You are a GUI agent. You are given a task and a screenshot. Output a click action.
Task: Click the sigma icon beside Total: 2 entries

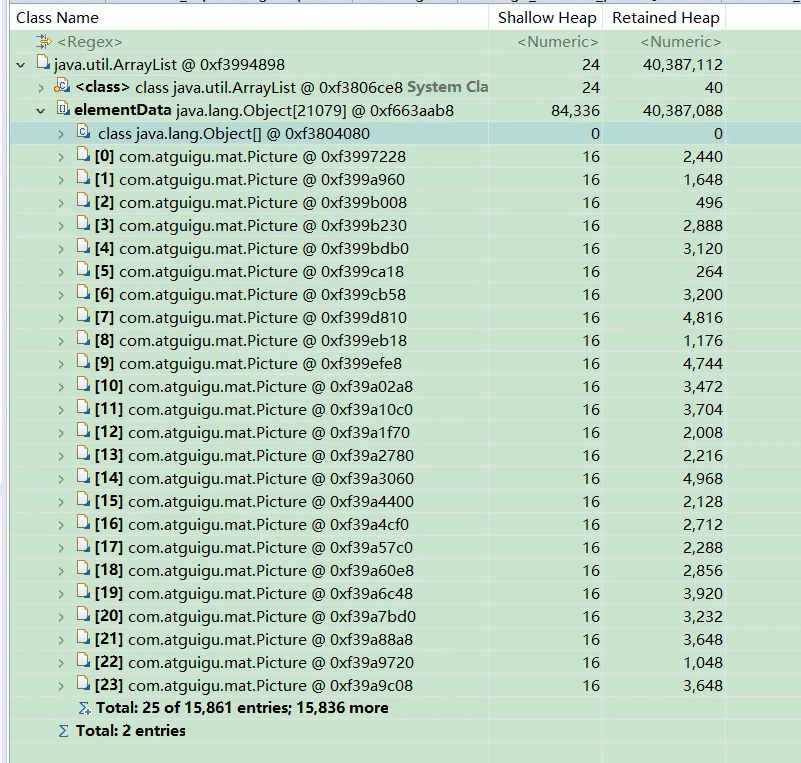click(x=63, y=731)
